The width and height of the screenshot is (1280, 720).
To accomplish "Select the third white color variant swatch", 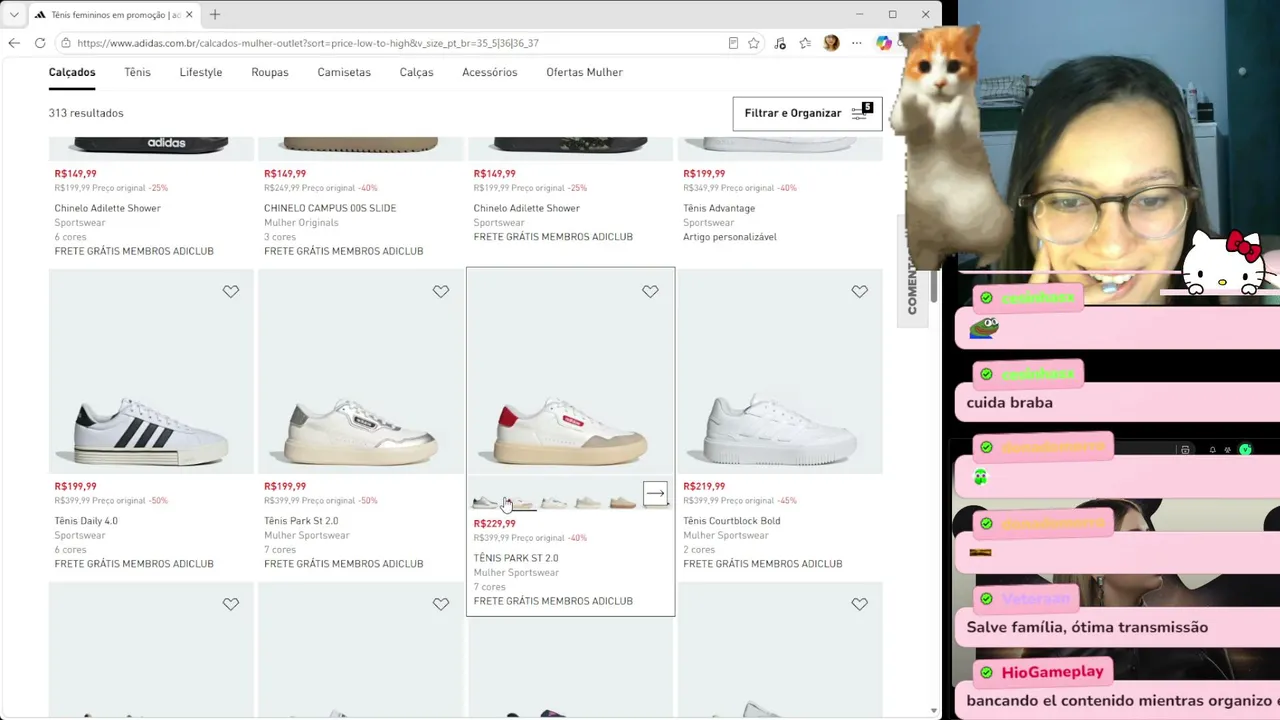I will [554, 501].
